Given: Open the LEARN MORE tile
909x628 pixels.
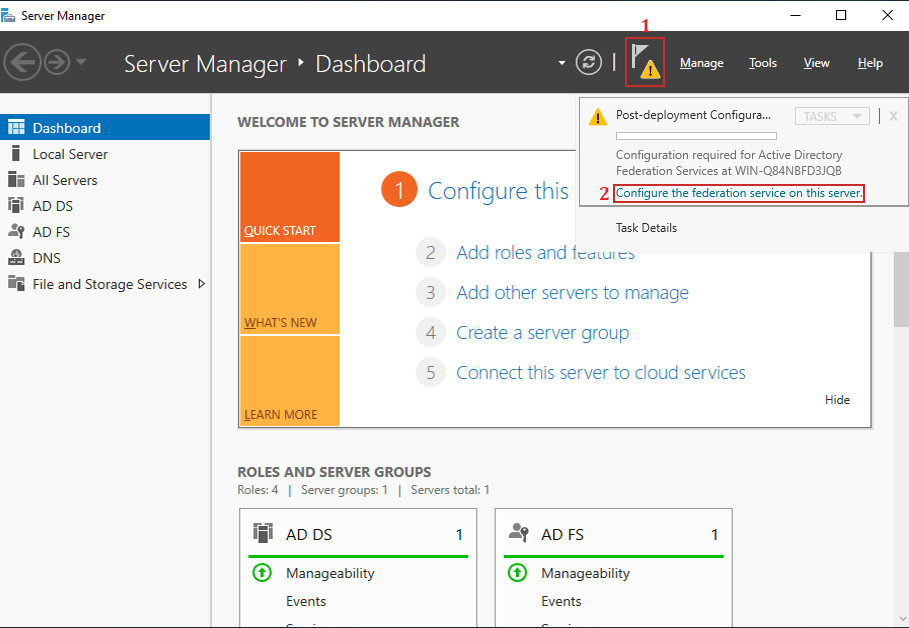Looking at the screenshot, I should (x=289, y=381).
